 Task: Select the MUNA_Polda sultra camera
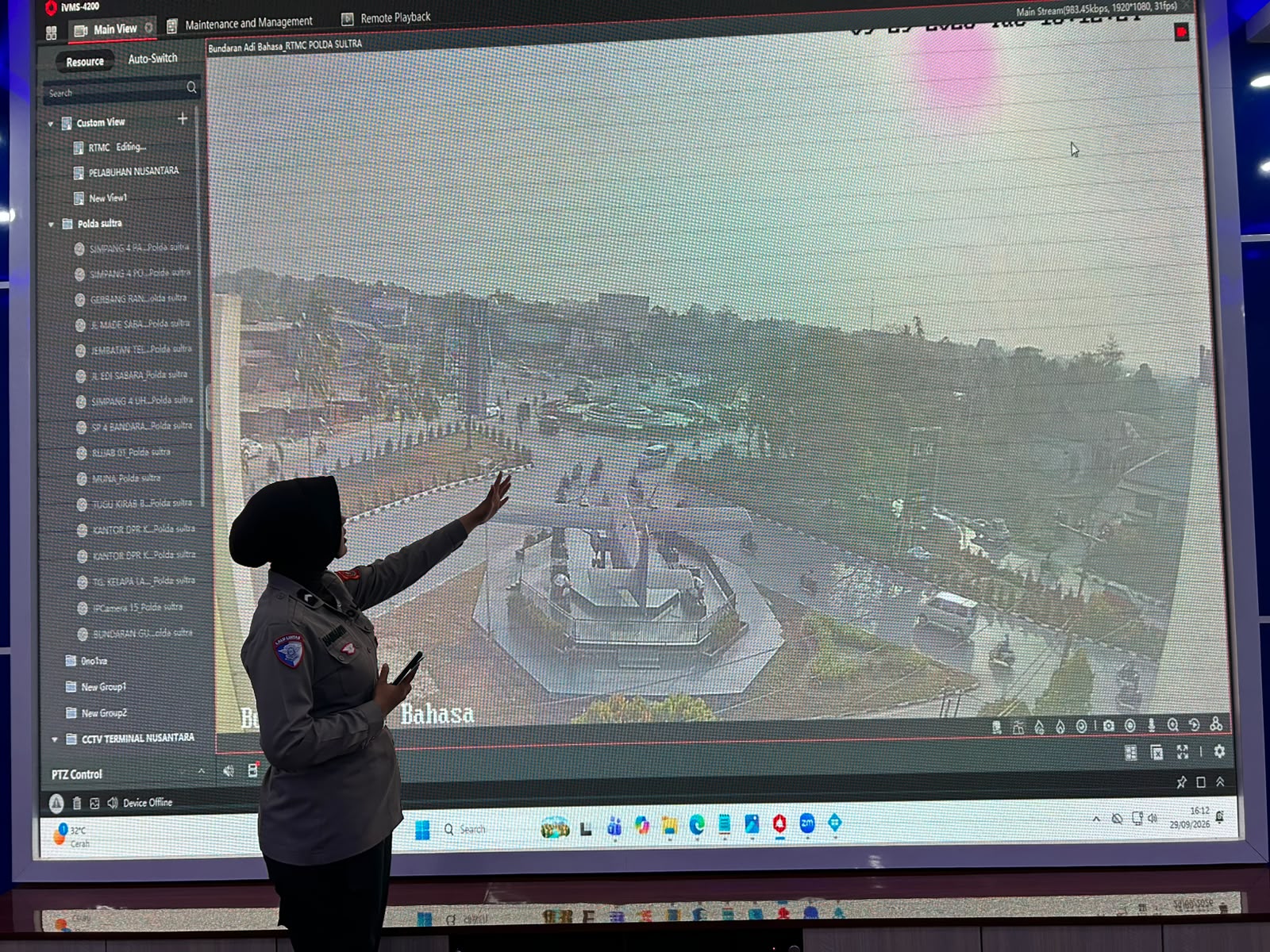[x=119, y=478]
